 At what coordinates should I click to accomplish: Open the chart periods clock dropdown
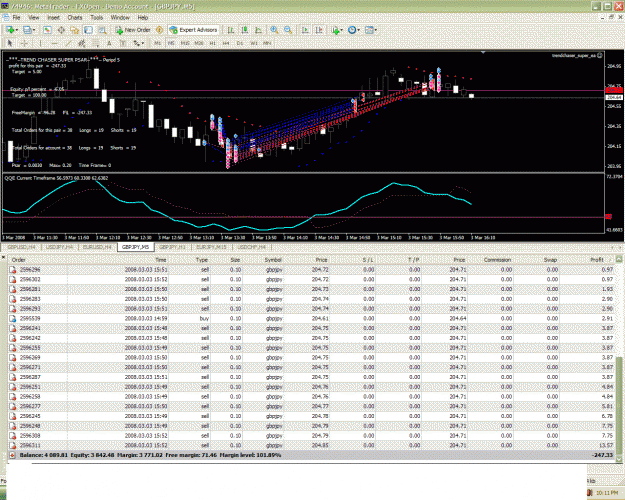tap(353, 30)
